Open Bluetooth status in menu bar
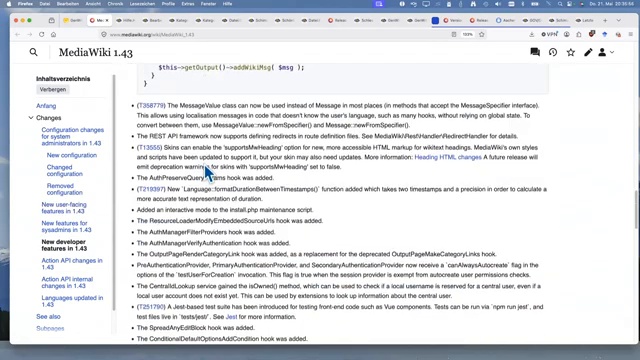The width and height of the screenshot is (640, 360). pyautogui.click(x=523, y=4)
